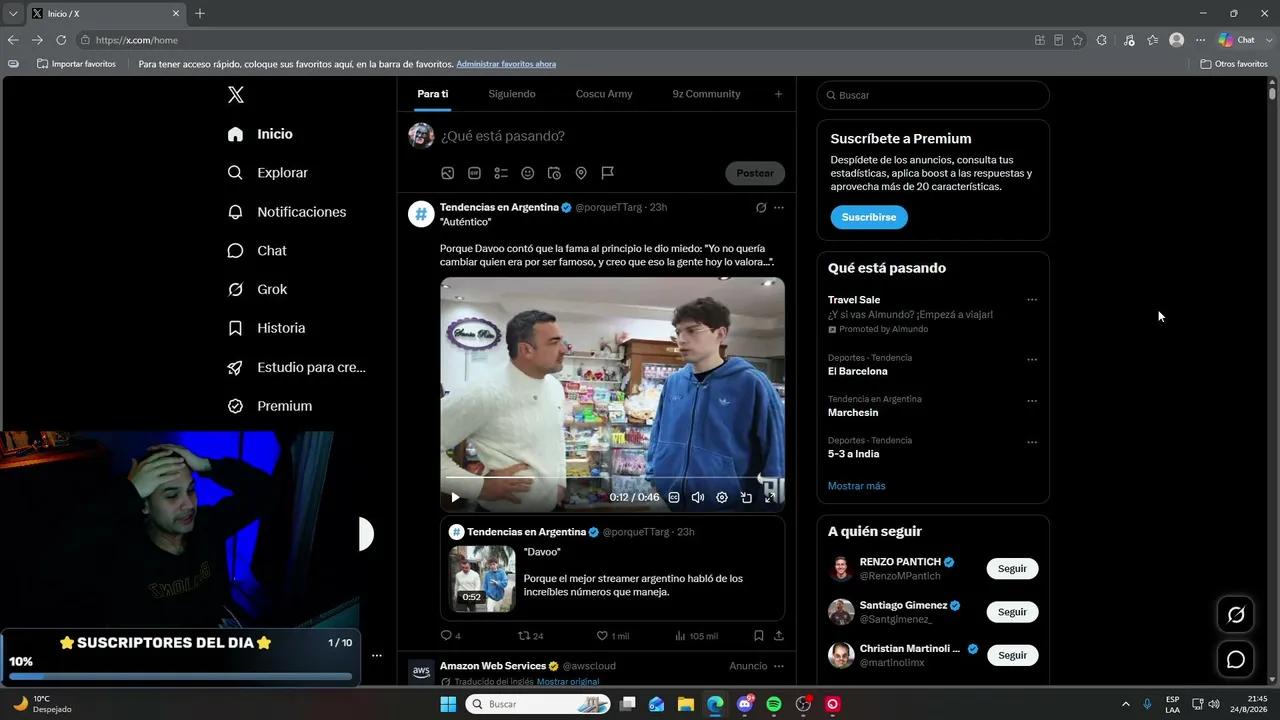The image size is (1280, 720).
Task: Open Estudio para creadores item
Action: click(296, 367)
